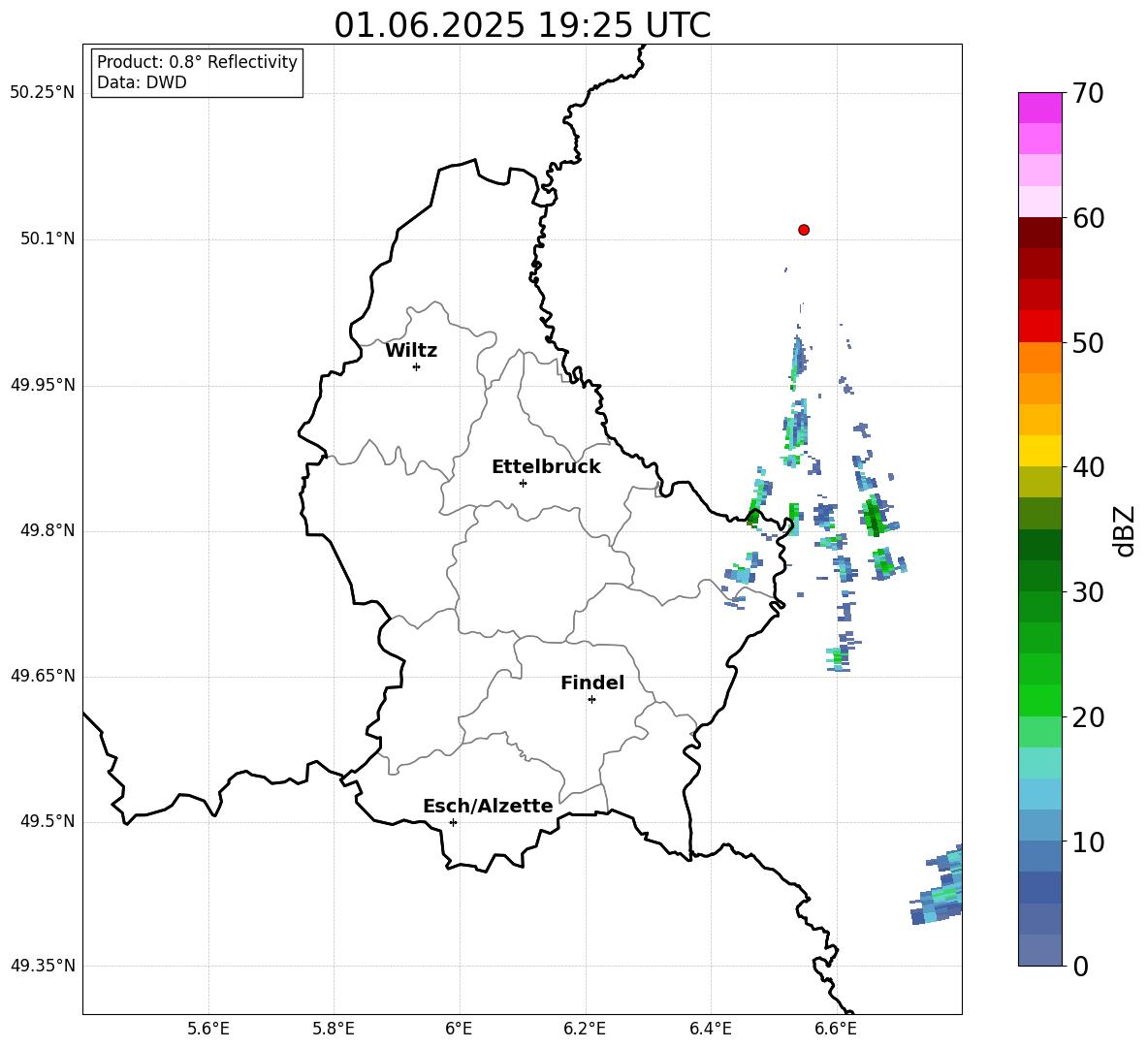The width and height of the screenshot is (1148, 1048).
Task: Click the 49.35°N latitude label
Action: coord(43,966)
